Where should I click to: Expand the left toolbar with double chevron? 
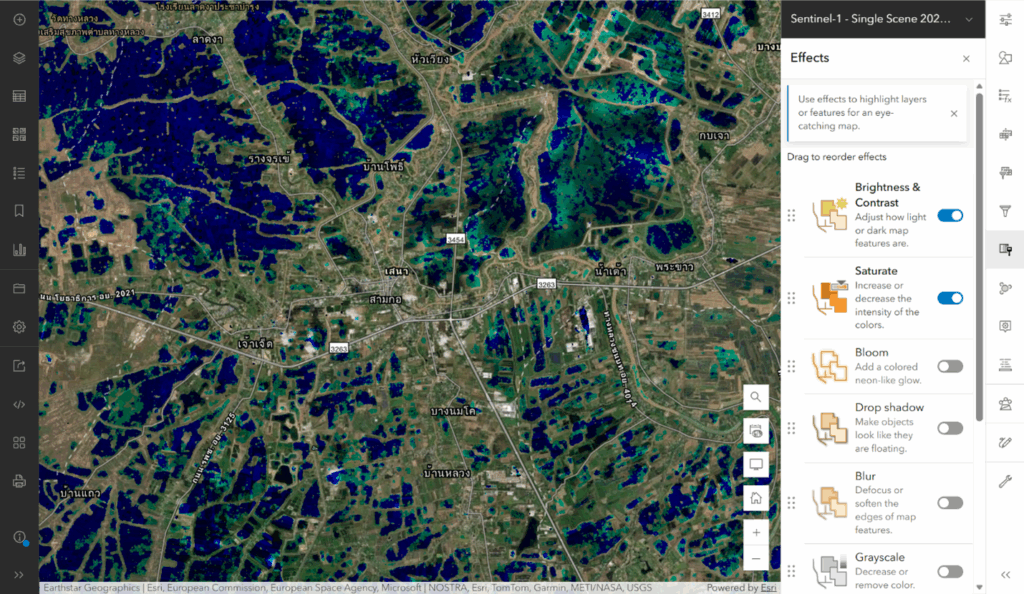19,574
